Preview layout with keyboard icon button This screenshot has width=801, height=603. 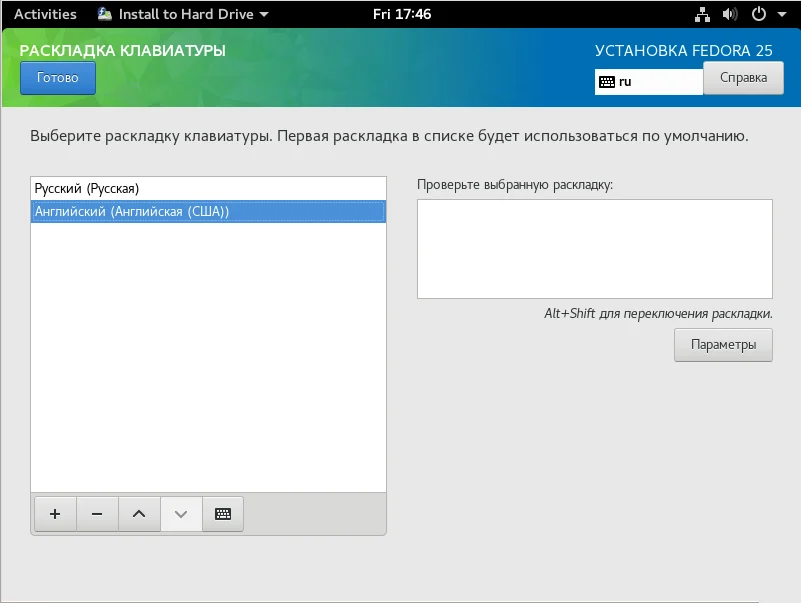(223, 514)
